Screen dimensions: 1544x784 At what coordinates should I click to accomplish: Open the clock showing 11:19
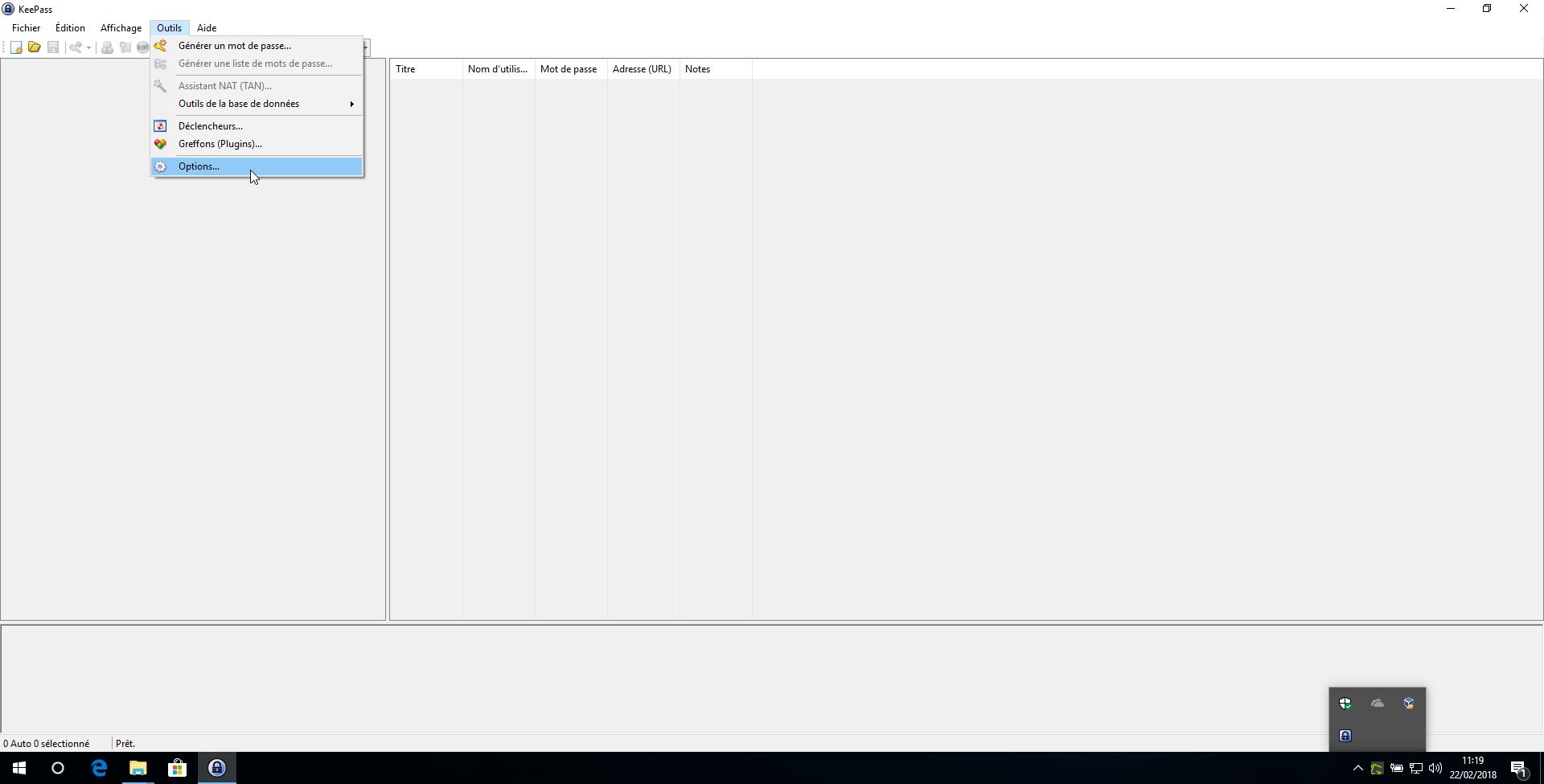(x=1473, y=768)
